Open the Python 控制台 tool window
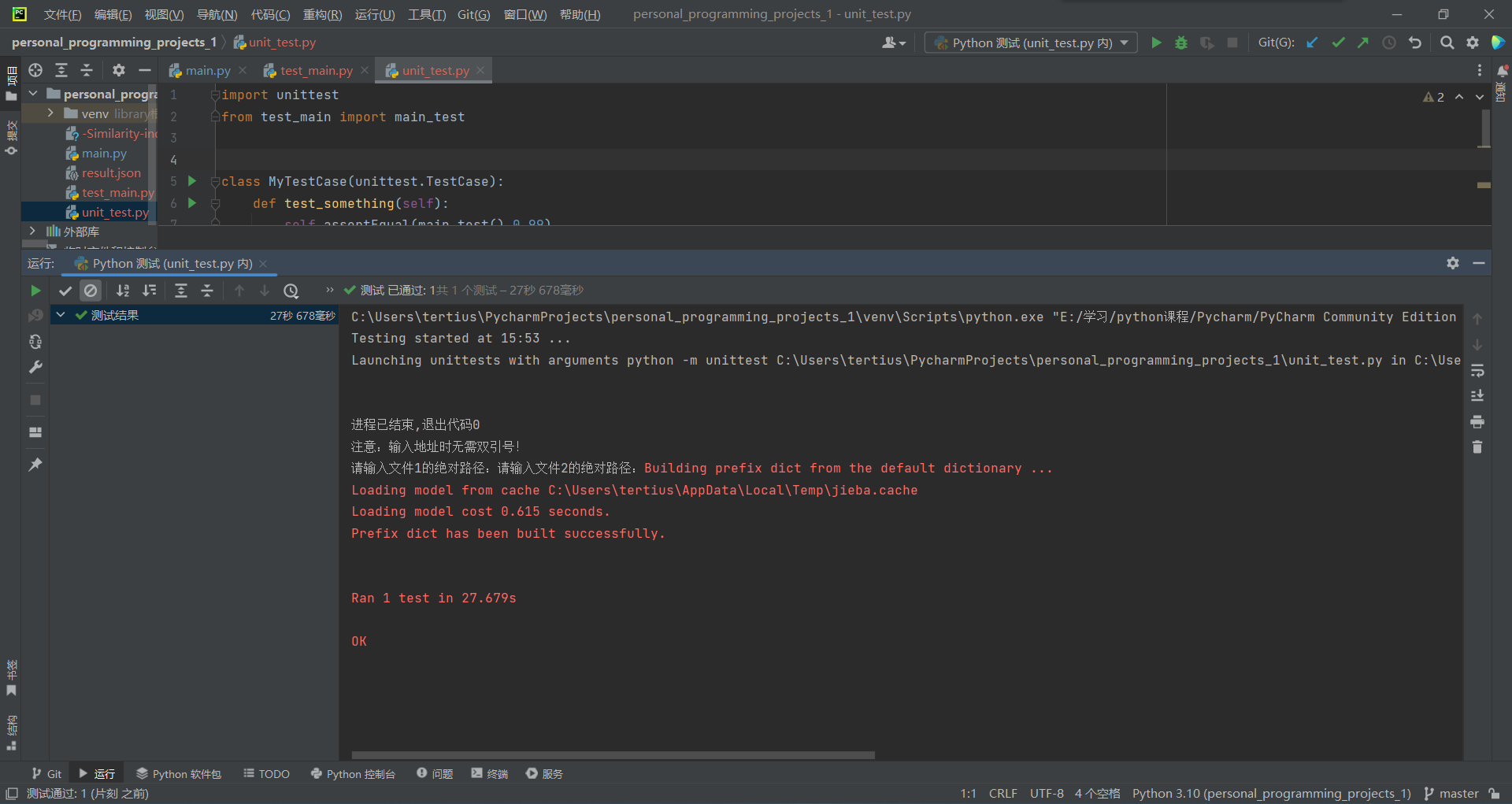1512x804 pixels. point(353,773)
